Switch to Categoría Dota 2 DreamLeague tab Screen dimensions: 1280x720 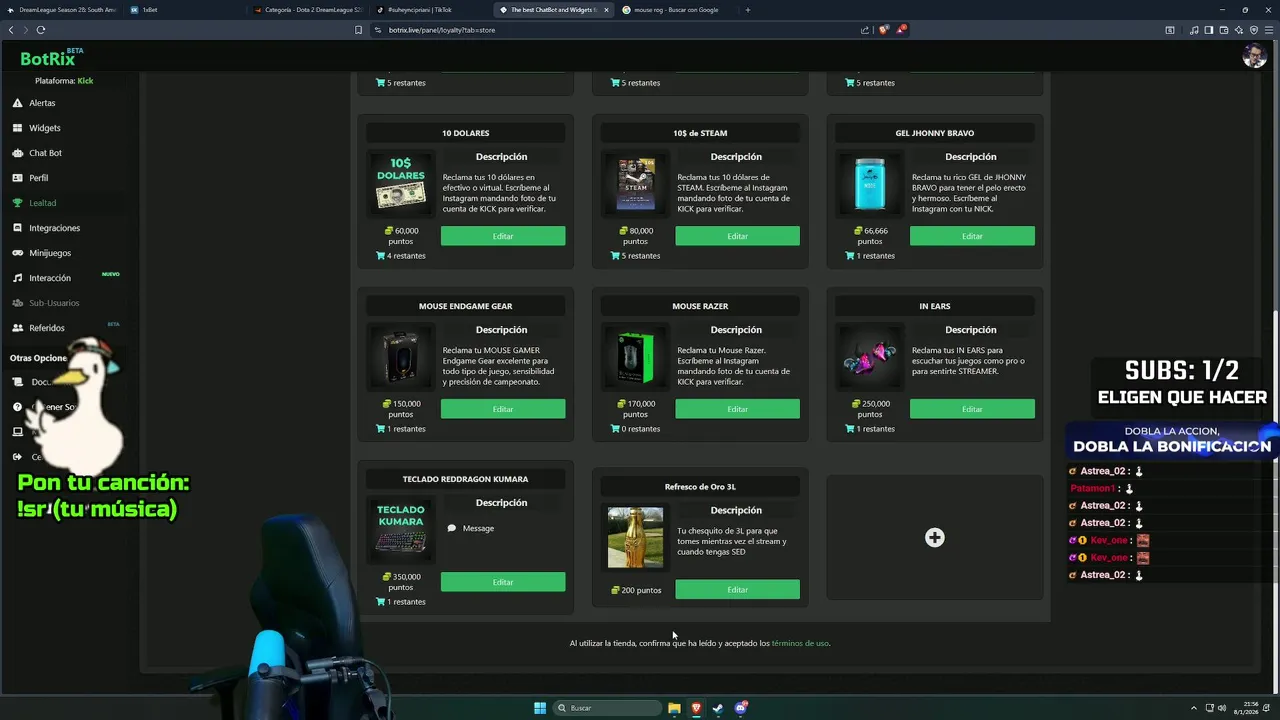click(308, 10)
